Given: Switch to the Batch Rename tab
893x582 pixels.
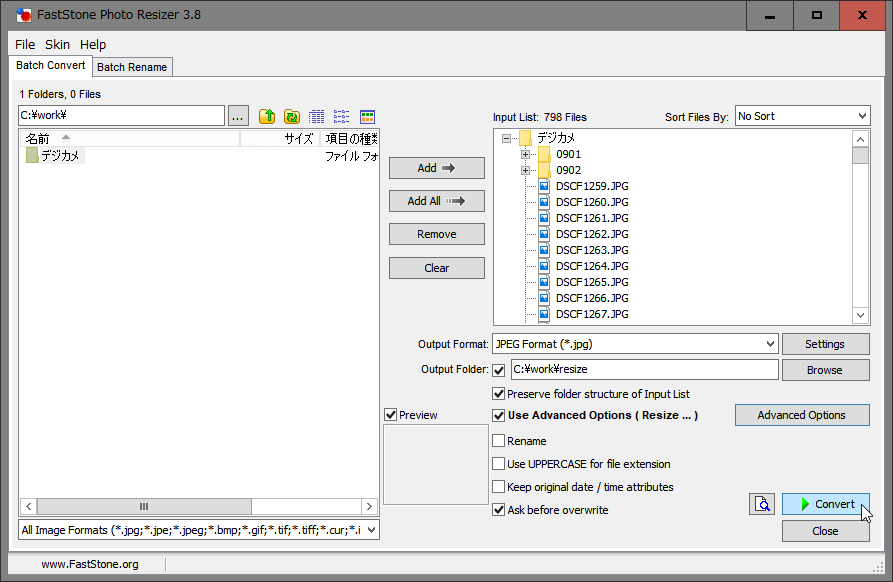Looking at the screenshot, I should pos(133,67).
